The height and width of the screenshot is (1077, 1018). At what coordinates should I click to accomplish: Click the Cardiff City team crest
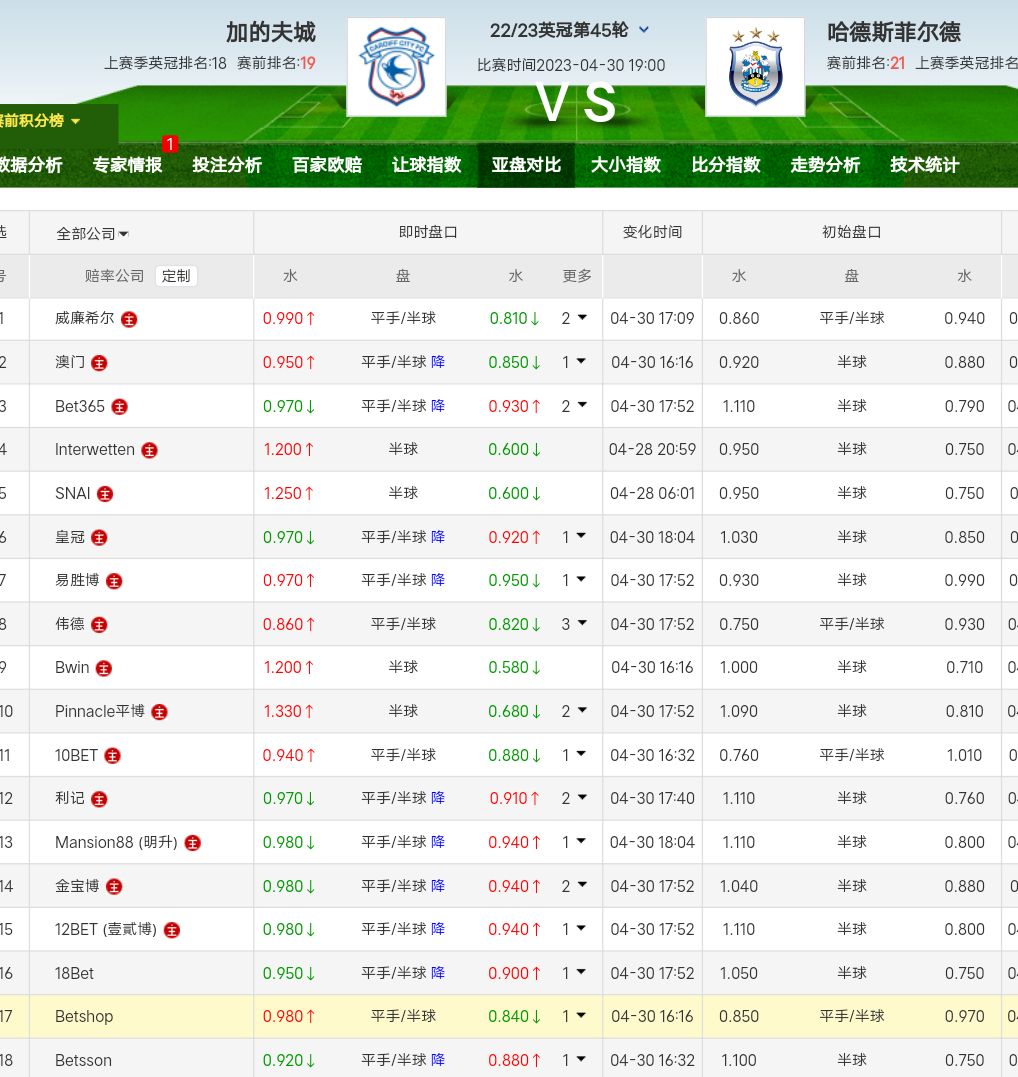396,67
